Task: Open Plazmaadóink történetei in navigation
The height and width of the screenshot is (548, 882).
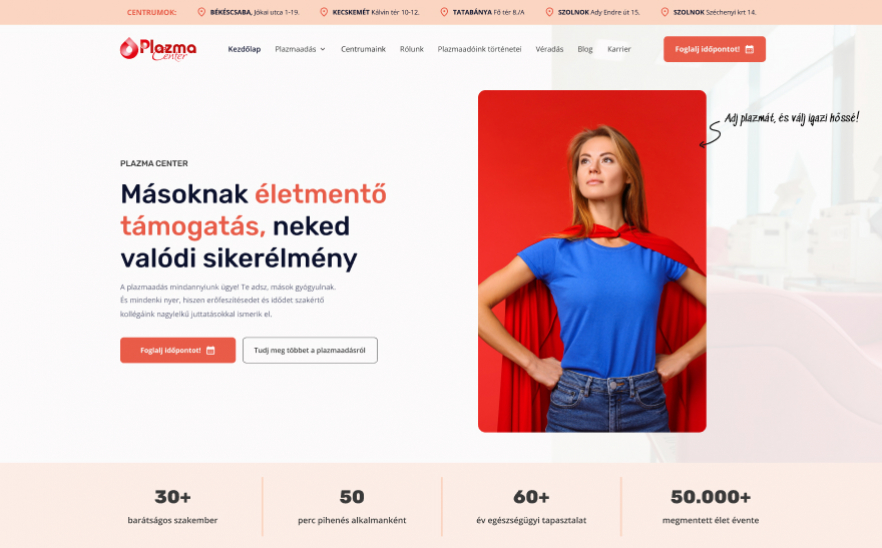Action: pyautogui.click(x=479, y=50)
